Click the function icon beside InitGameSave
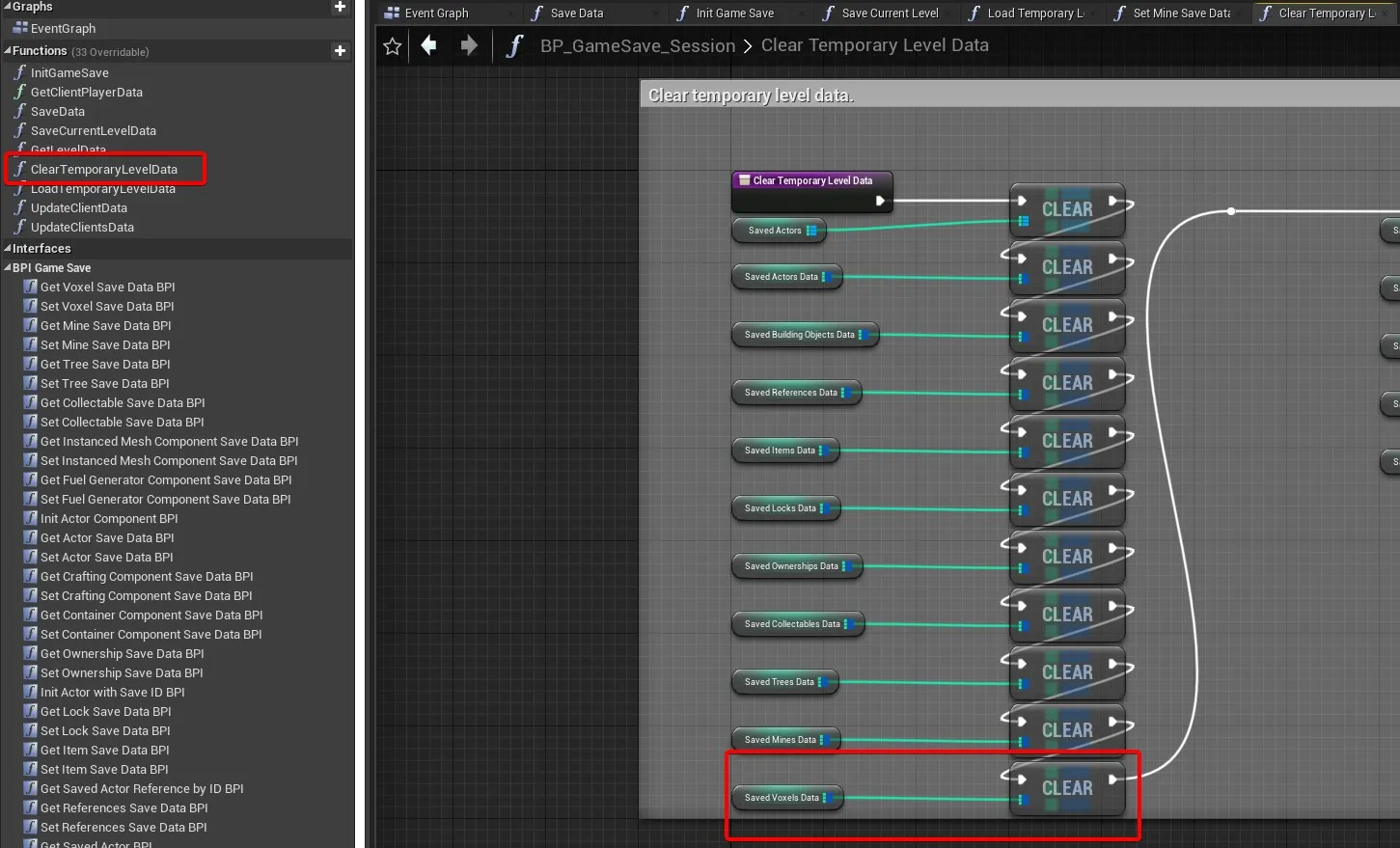Image resolution: width=1400 pixels, height=848 pixels. [x=19, y=72]
